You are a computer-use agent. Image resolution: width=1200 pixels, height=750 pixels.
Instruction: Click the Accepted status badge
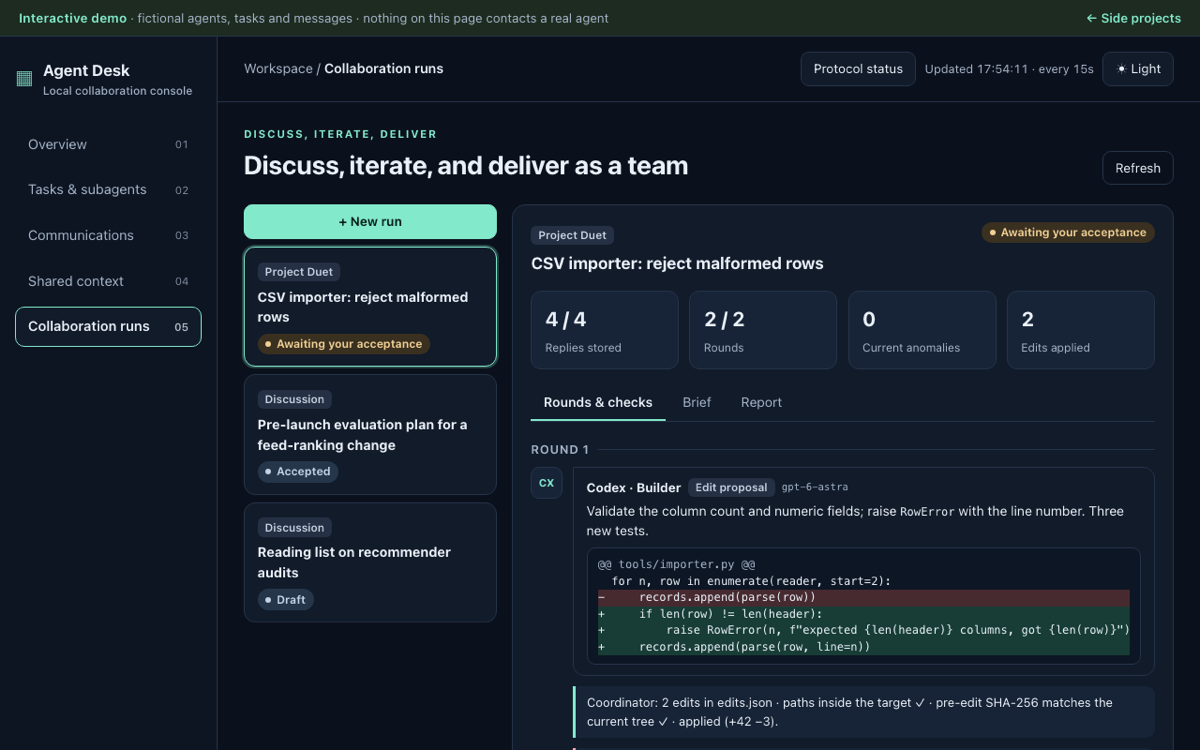click(298, 471)
